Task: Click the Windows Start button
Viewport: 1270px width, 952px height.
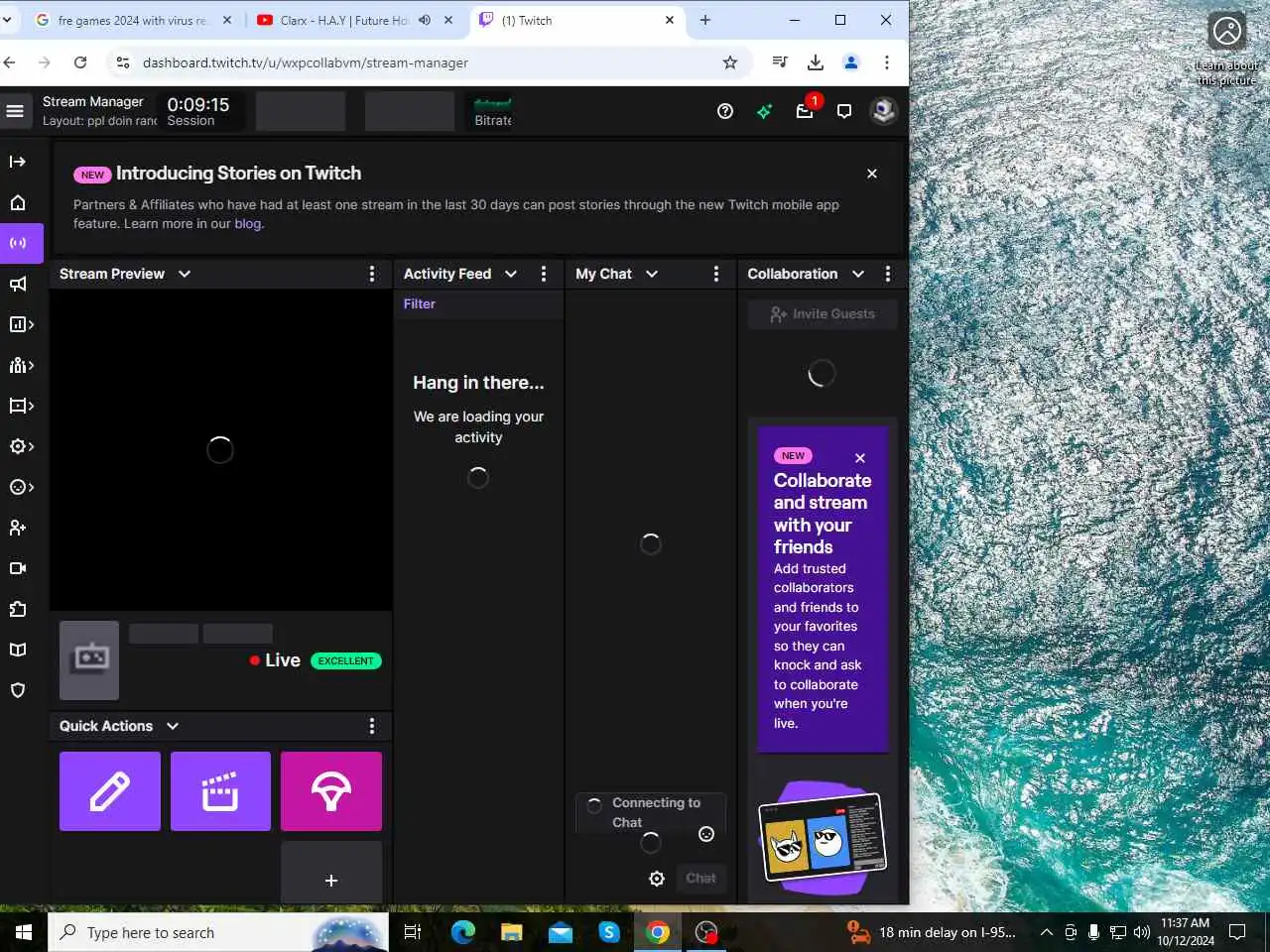Action: coord(24,932)
